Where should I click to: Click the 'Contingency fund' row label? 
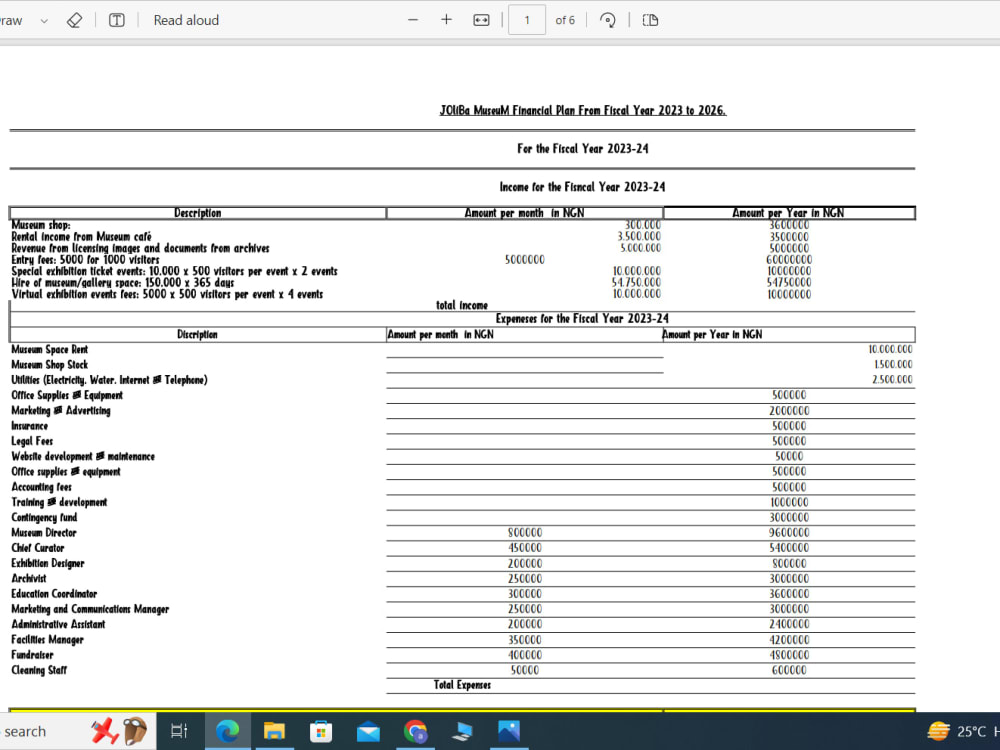click(44, 517)
